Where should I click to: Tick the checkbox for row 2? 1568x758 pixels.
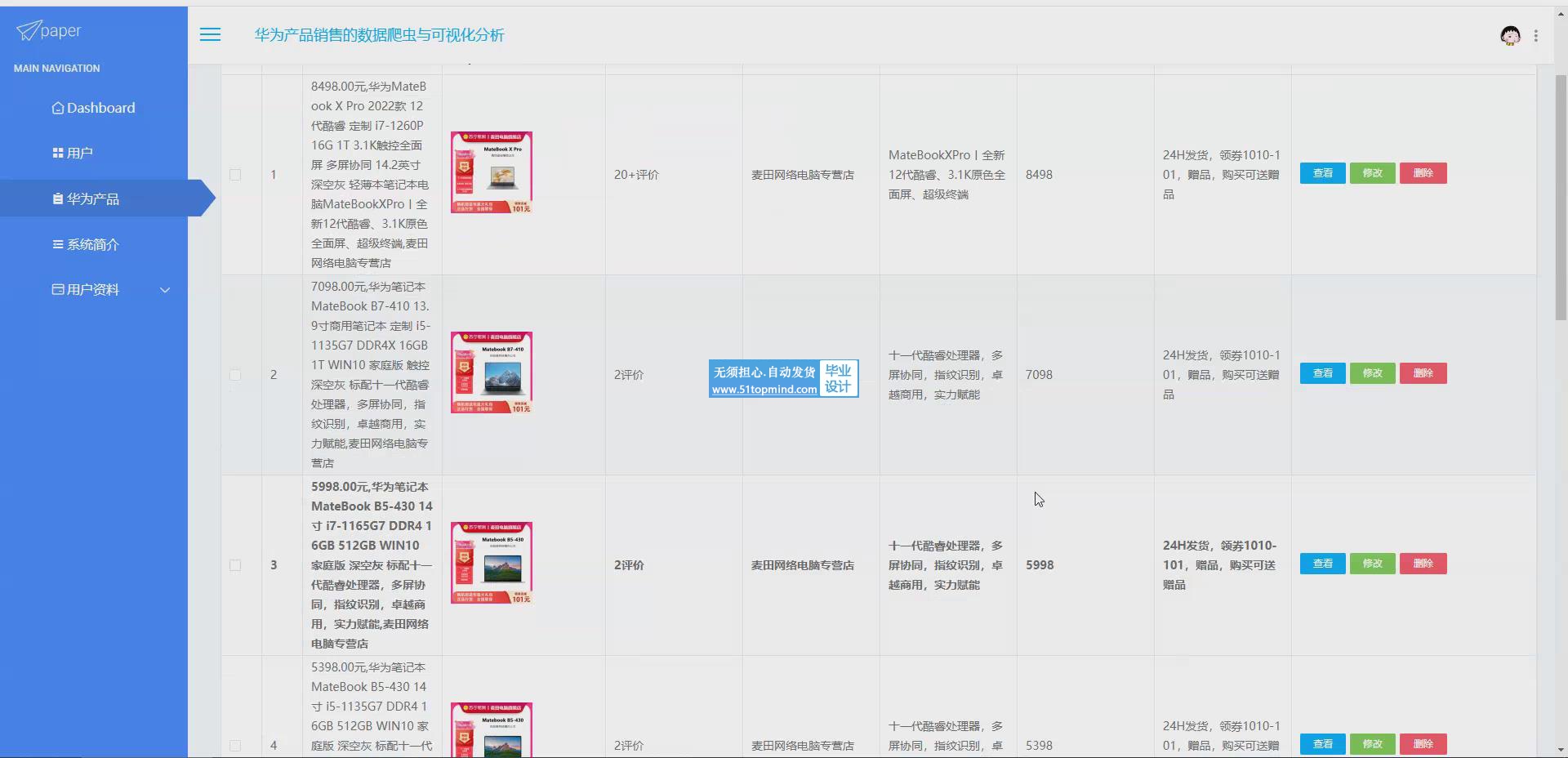pyautogui.click(x=235, y=375)
